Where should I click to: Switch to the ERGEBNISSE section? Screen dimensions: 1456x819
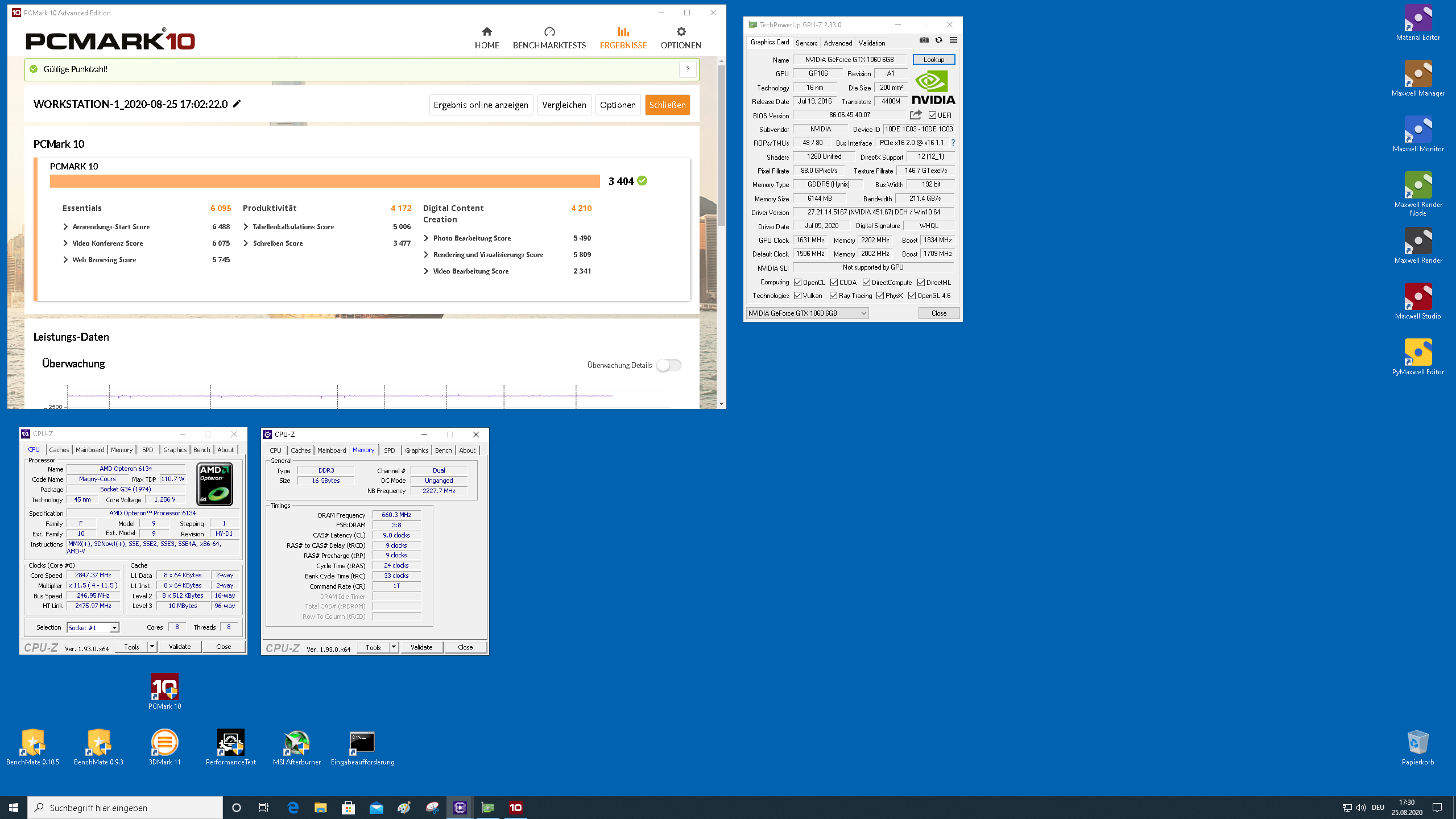[623, 38]
